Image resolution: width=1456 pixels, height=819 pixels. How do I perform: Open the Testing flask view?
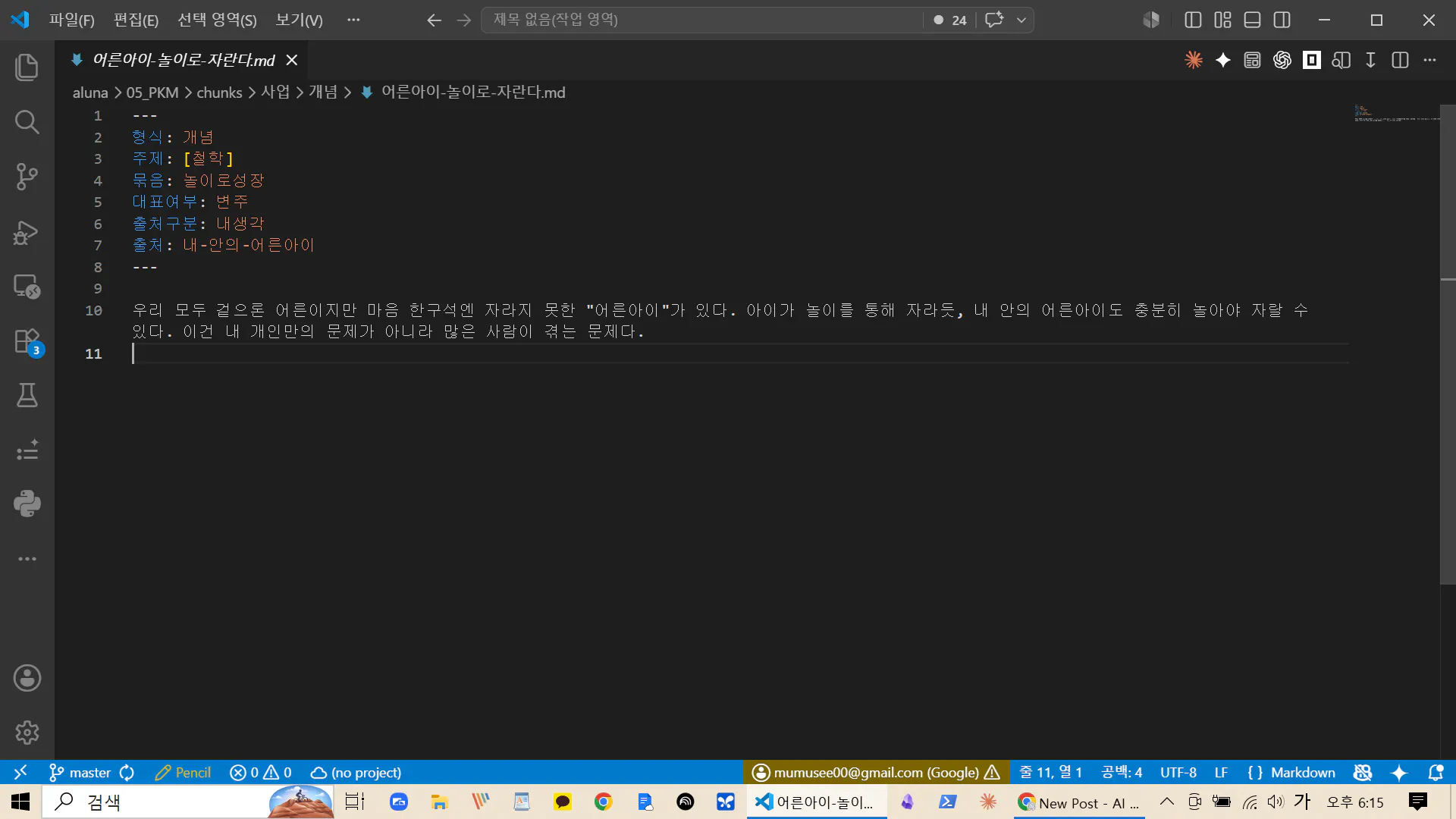tap(27, 395)
